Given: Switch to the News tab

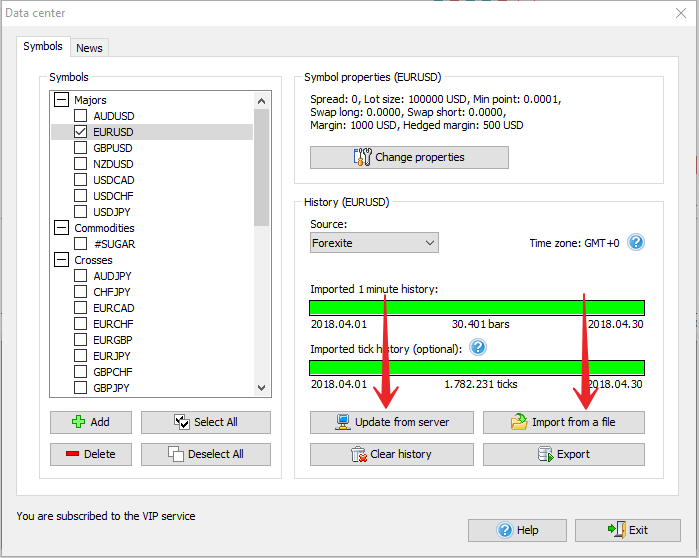Looking at the screenshot, I should click(x=89, y=48).
